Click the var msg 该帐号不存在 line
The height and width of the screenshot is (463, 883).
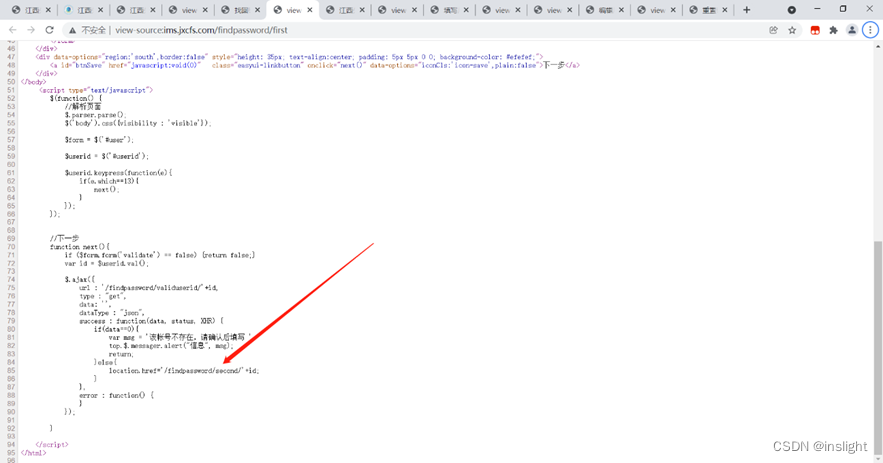[179, 337]
